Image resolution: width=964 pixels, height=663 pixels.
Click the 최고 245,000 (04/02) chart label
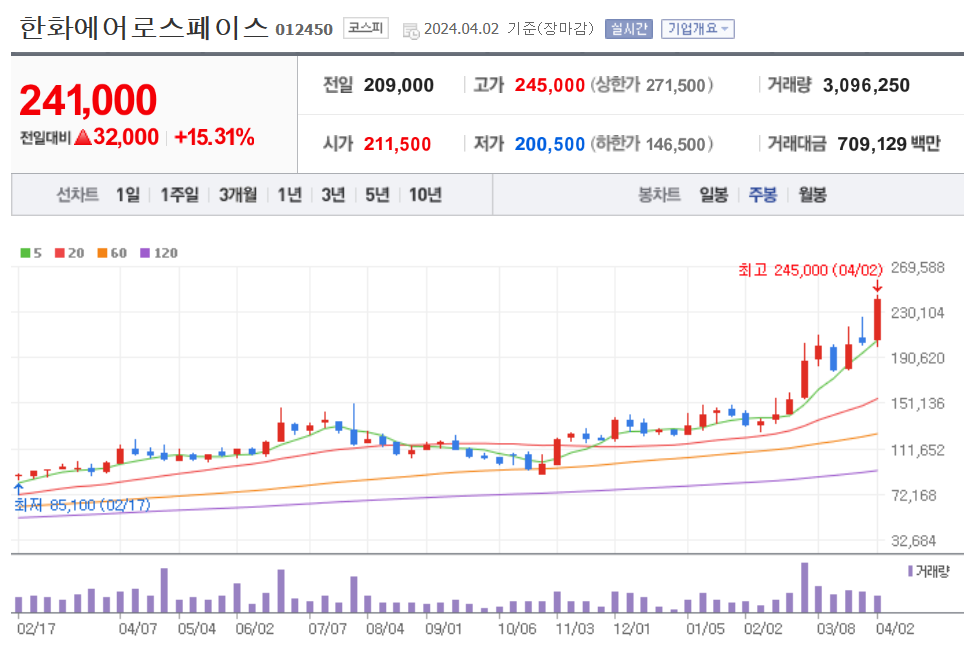point(810,270)
